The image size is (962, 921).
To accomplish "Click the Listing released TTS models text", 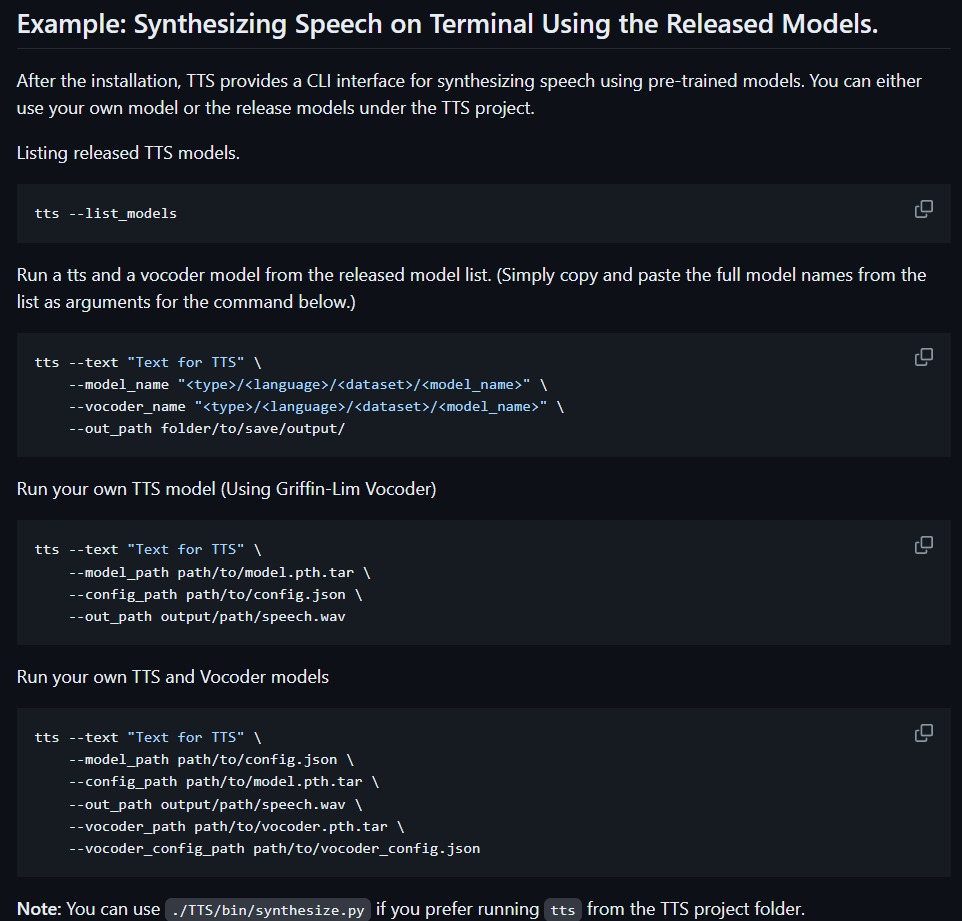I will [x=128, y=153].
